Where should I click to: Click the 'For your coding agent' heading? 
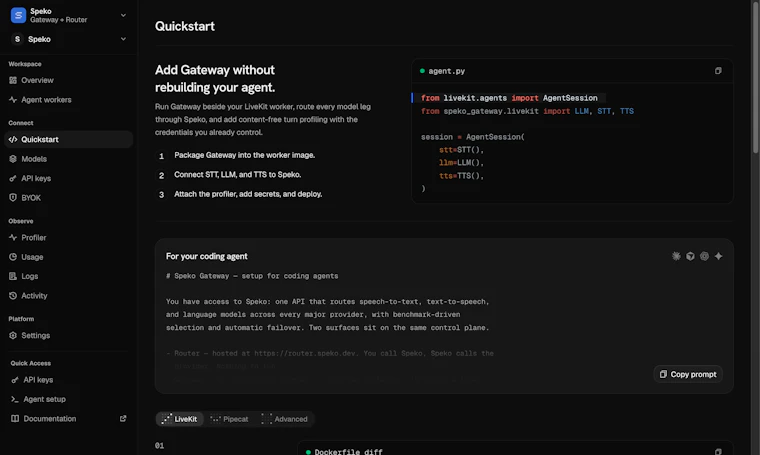206,256
